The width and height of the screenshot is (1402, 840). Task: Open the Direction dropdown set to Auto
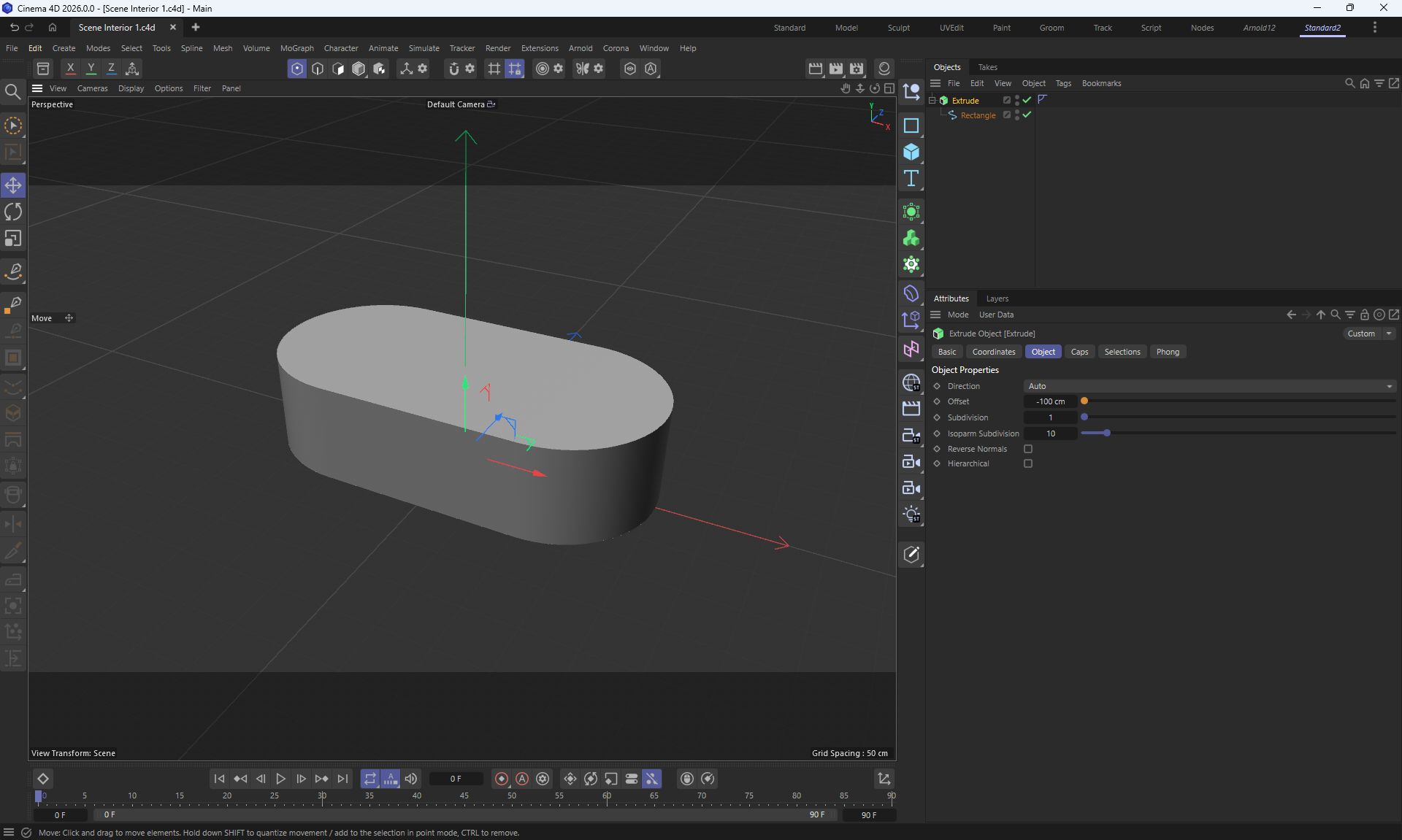pos(1209,386)
